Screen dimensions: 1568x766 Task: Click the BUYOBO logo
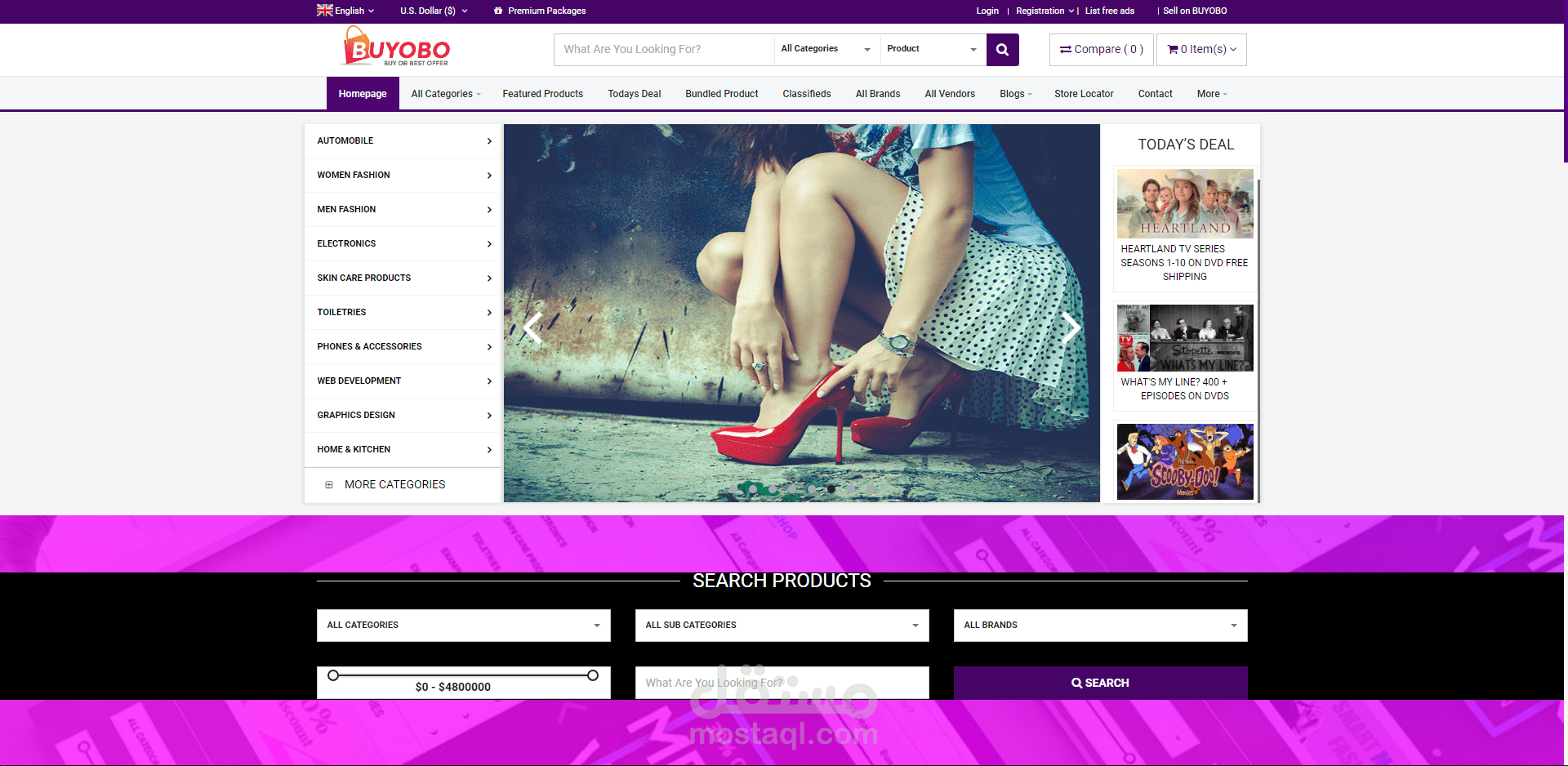(x=396, y=47)
